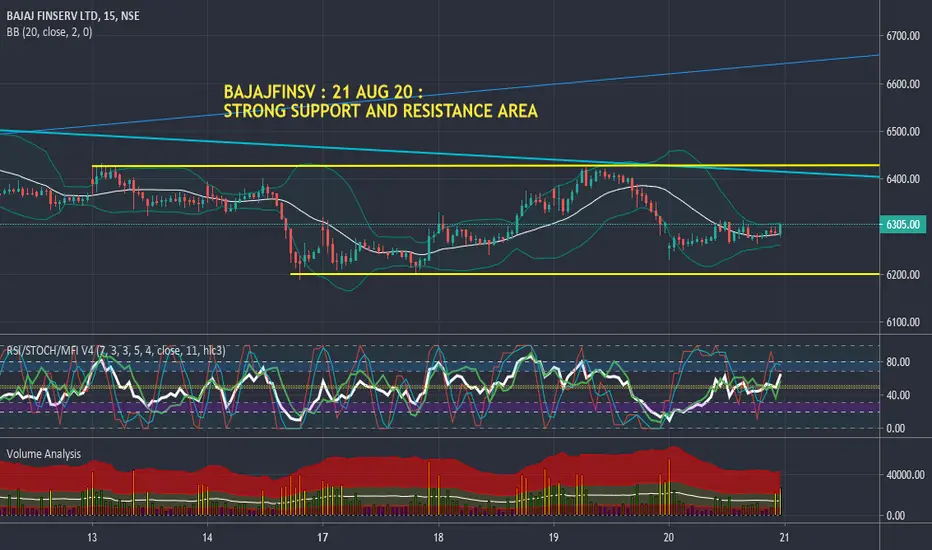The image size is (932, 550).
Task: Select the lower yellow support line at 6200
Action: (x=585, y=274)
